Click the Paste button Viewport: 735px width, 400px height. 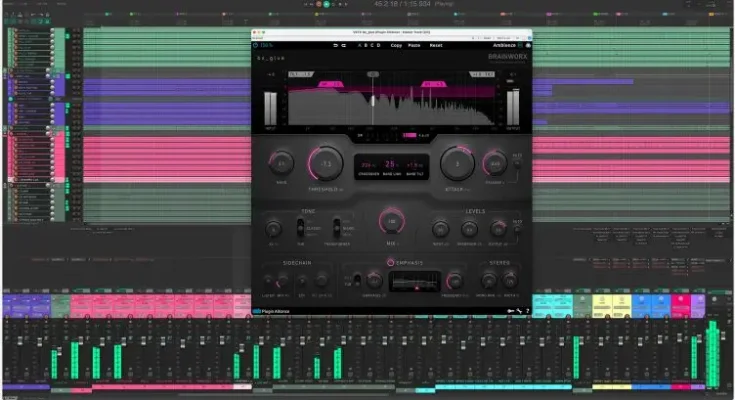click(x=415, y=45)
